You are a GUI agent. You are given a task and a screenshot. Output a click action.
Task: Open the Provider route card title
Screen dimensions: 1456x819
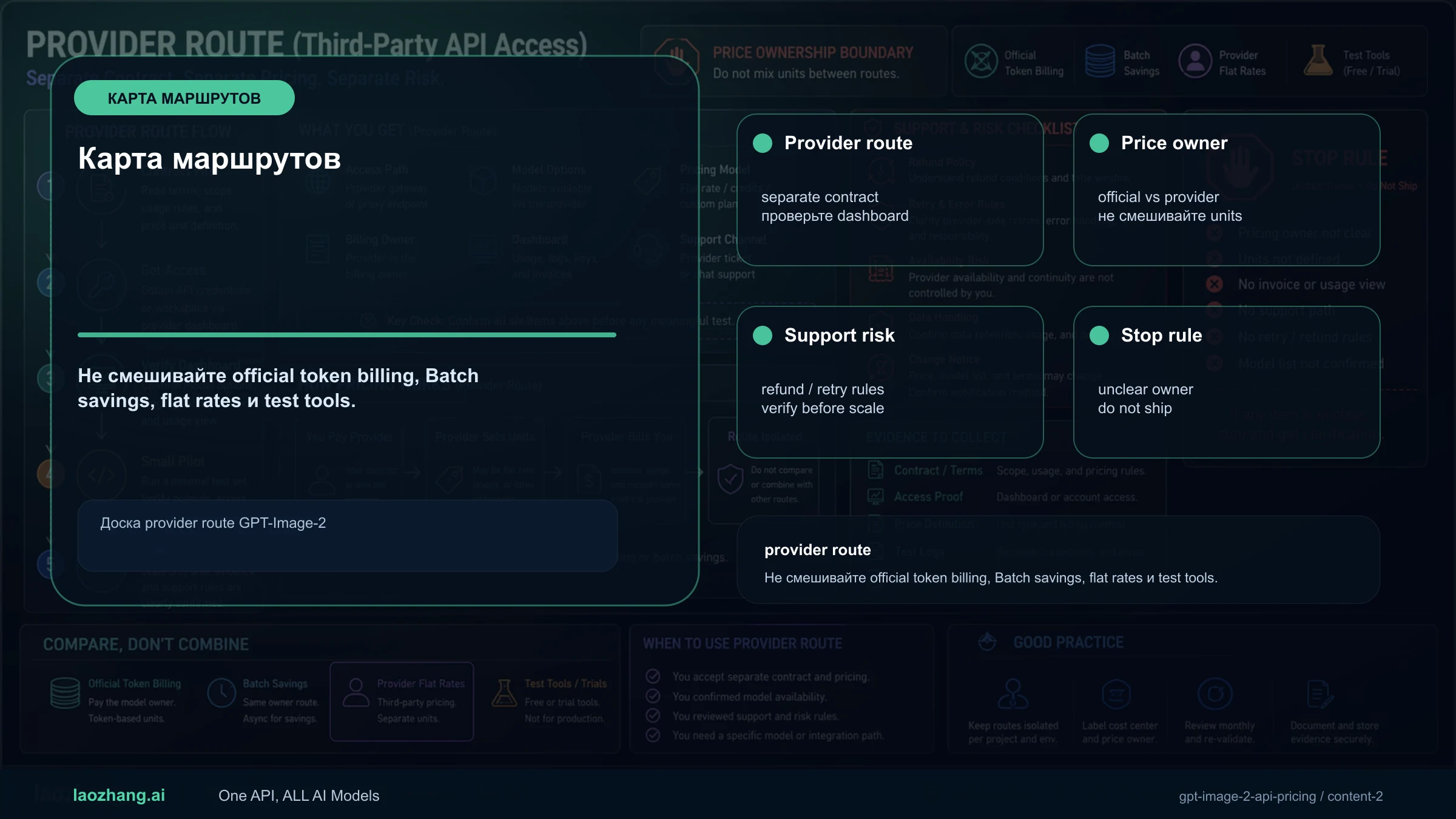coord(848,143)
